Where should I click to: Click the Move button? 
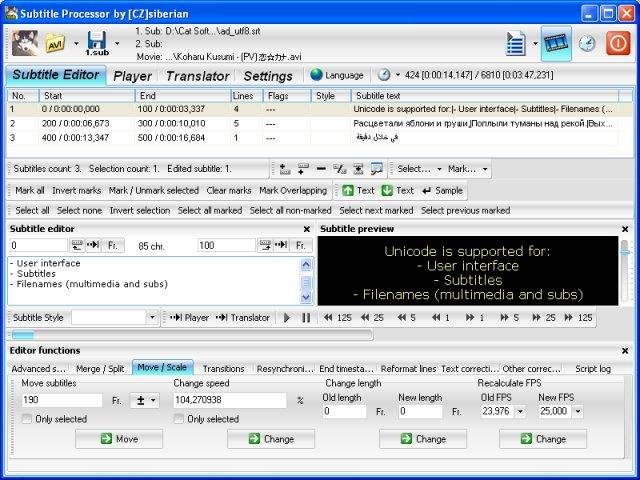[119, 439]
